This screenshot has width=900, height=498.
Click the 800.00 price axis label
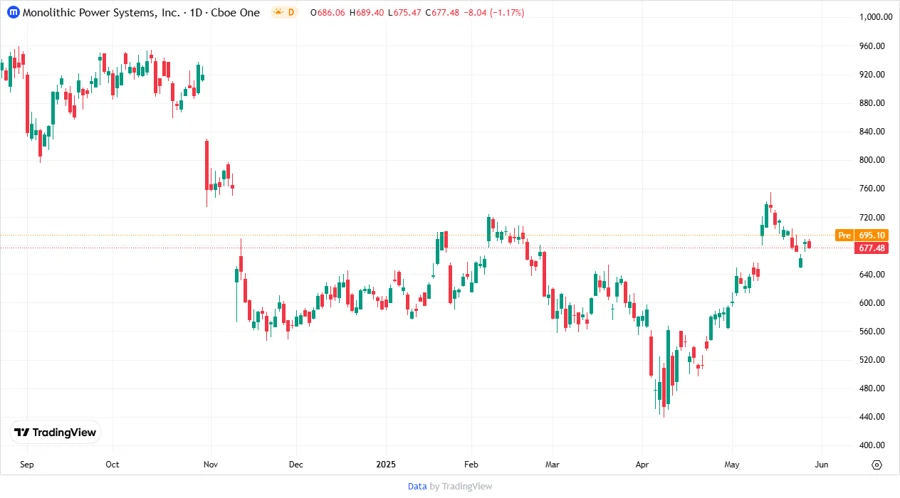872,160
